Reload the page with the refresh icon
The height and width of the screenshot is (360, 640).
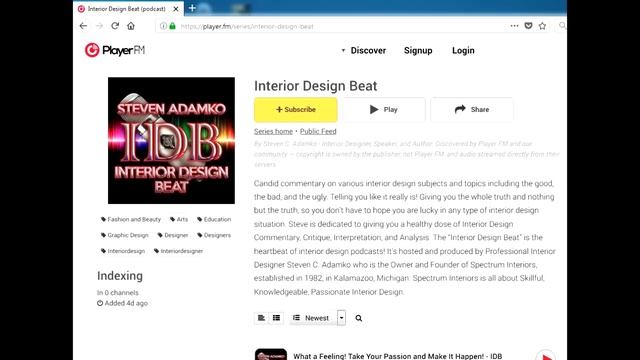(x=115, y=26)
